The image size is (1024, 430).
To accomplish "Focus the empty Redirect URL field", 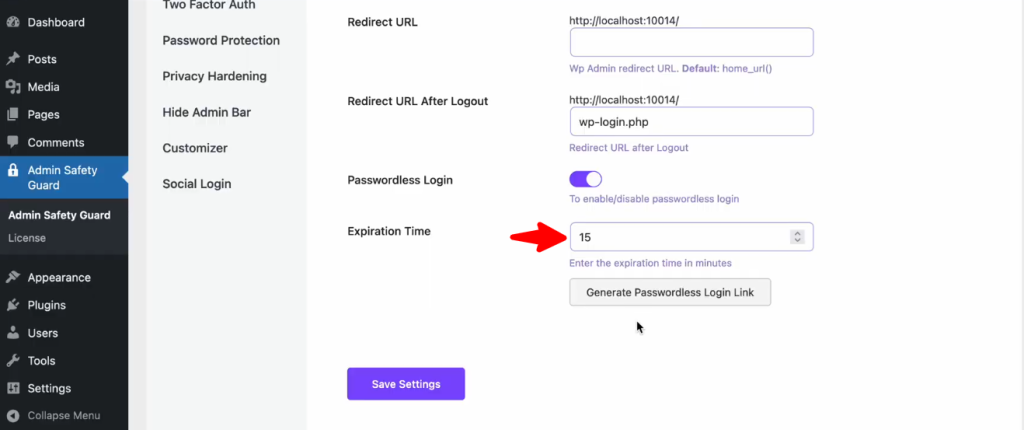I will [x=691, y=42].
